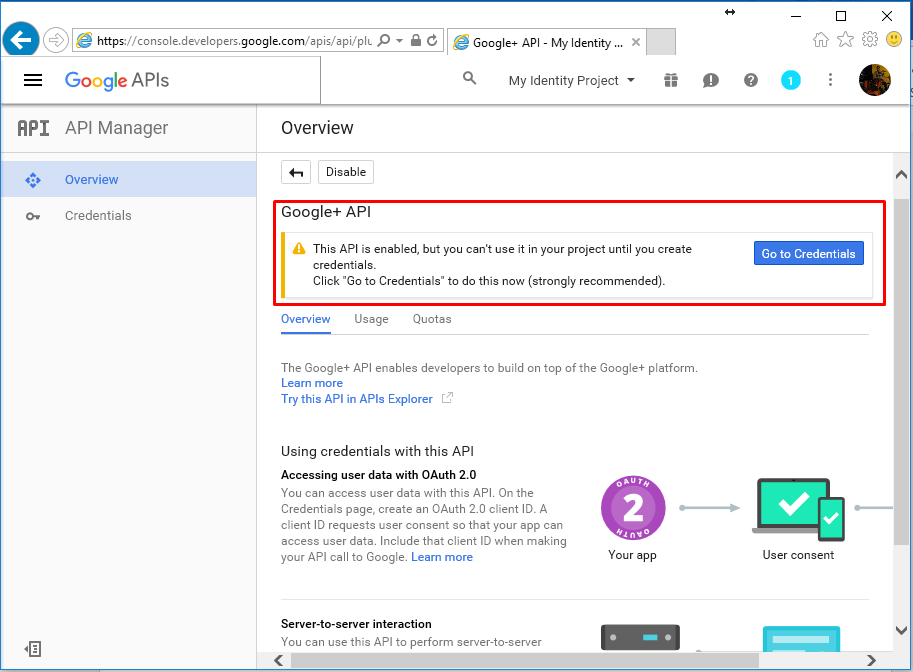
Task: Switch to the Quotas tab
Action: click(x=432, y=319)
